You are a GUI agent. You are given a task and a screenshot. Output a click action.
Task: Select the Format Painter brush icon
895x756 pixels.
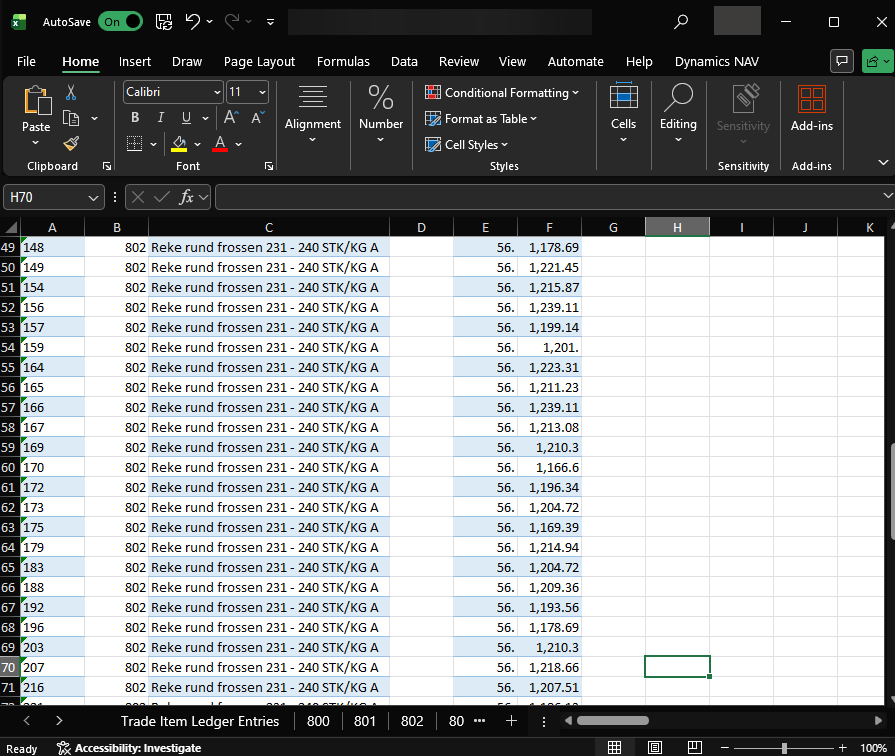pos(71,143)
